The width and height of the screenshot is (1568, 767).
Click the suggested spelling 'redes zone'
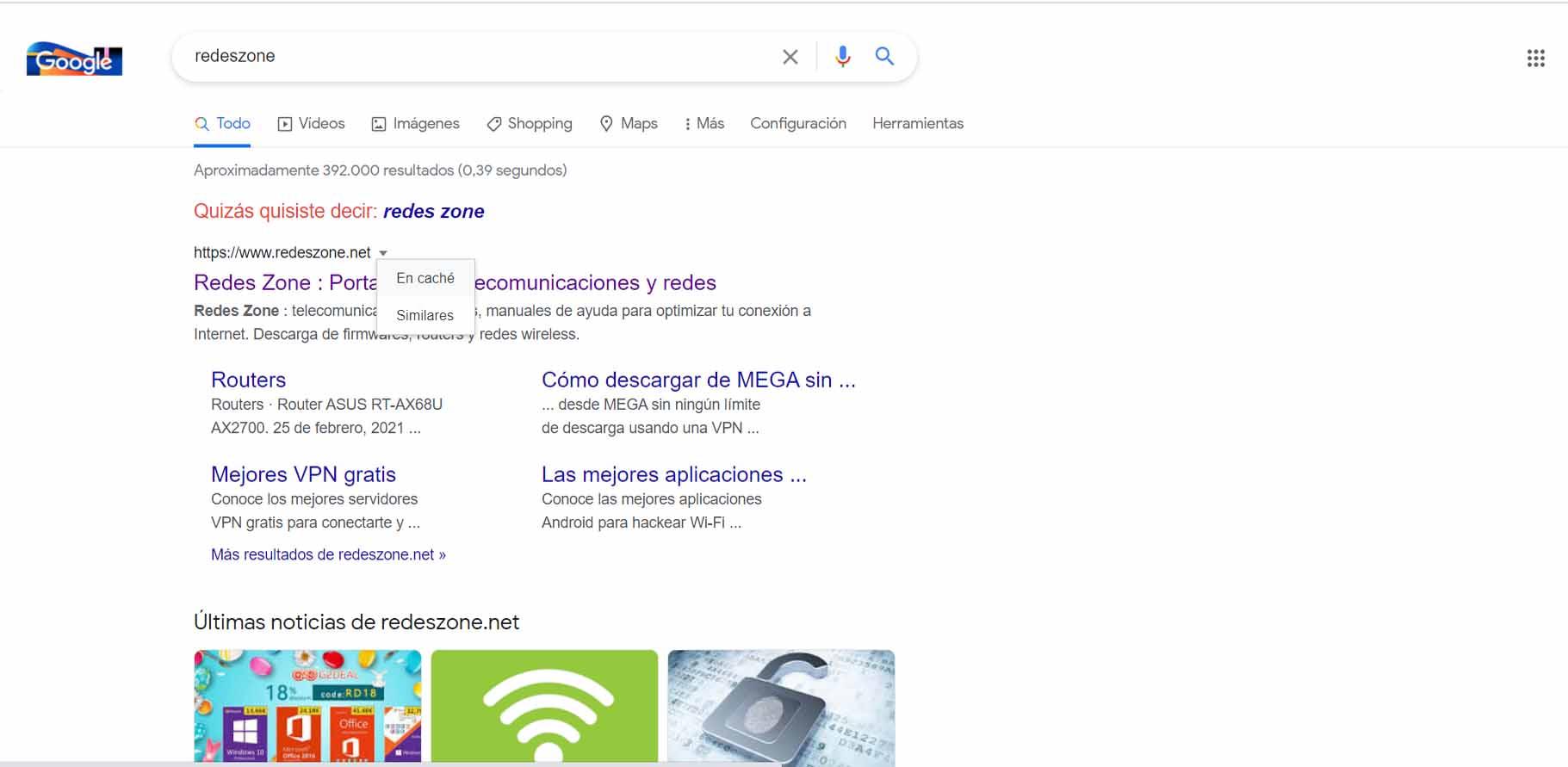click(434, 212)
